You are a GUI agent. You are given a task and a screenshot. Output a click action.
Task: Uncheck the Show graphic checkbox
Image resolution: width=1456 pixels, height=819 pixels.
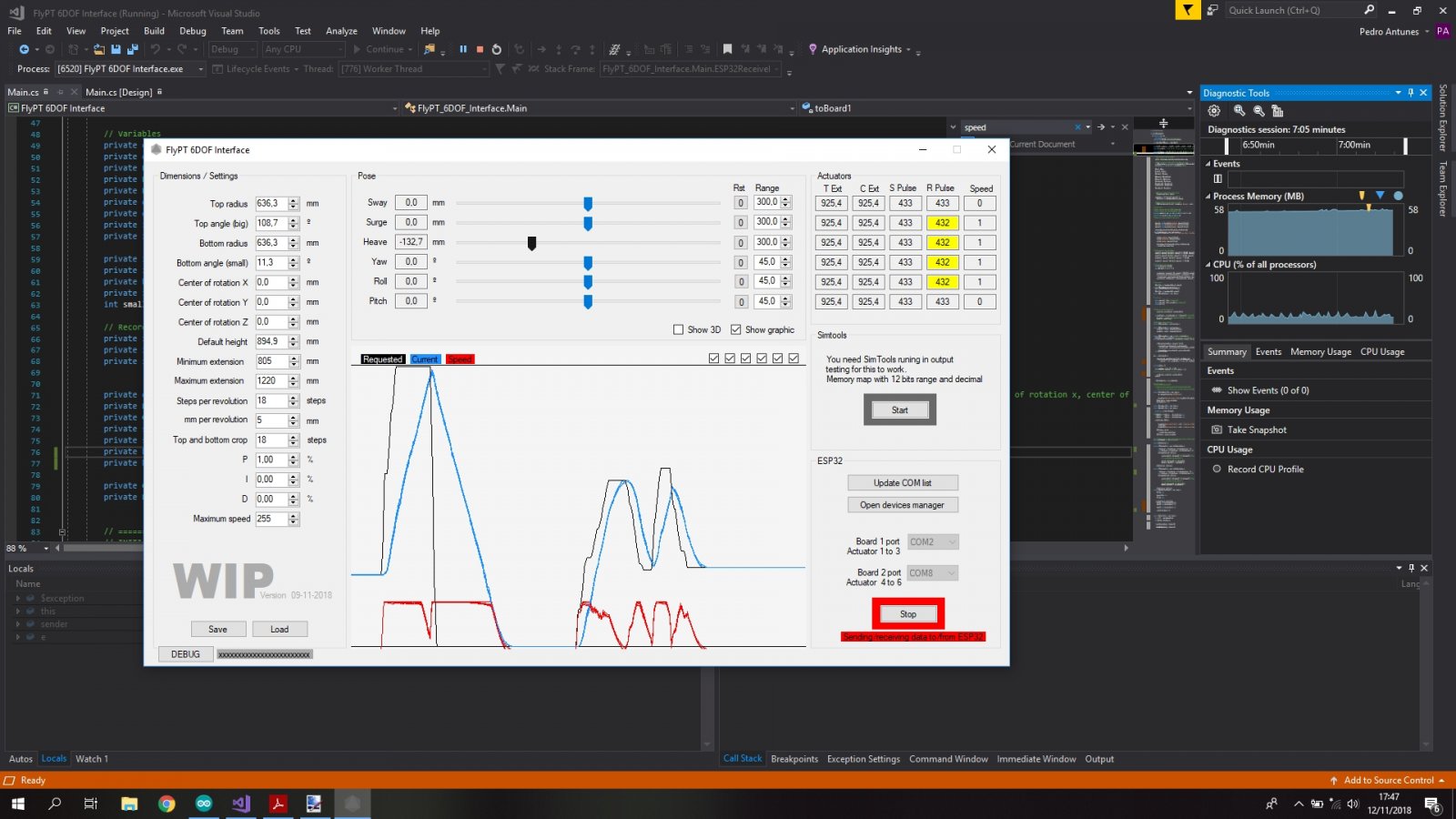(x=736, y=329)
